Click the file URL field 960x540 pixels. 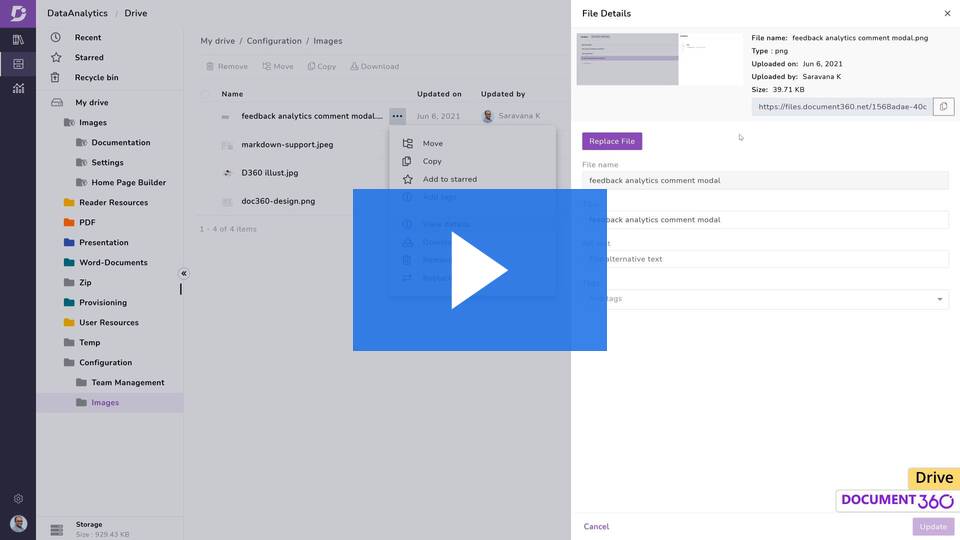(842, 107)
